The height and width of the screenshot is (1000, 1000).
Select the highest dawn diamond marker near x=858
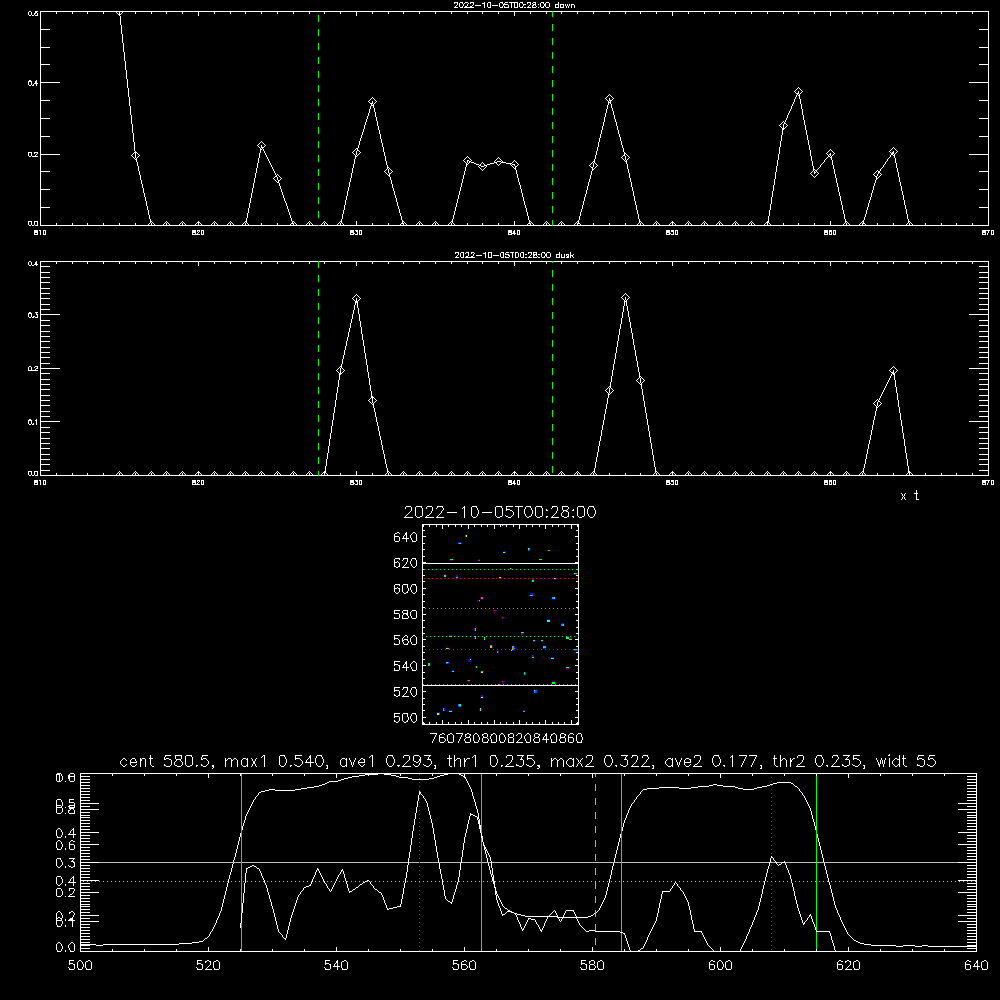point(798,92)
